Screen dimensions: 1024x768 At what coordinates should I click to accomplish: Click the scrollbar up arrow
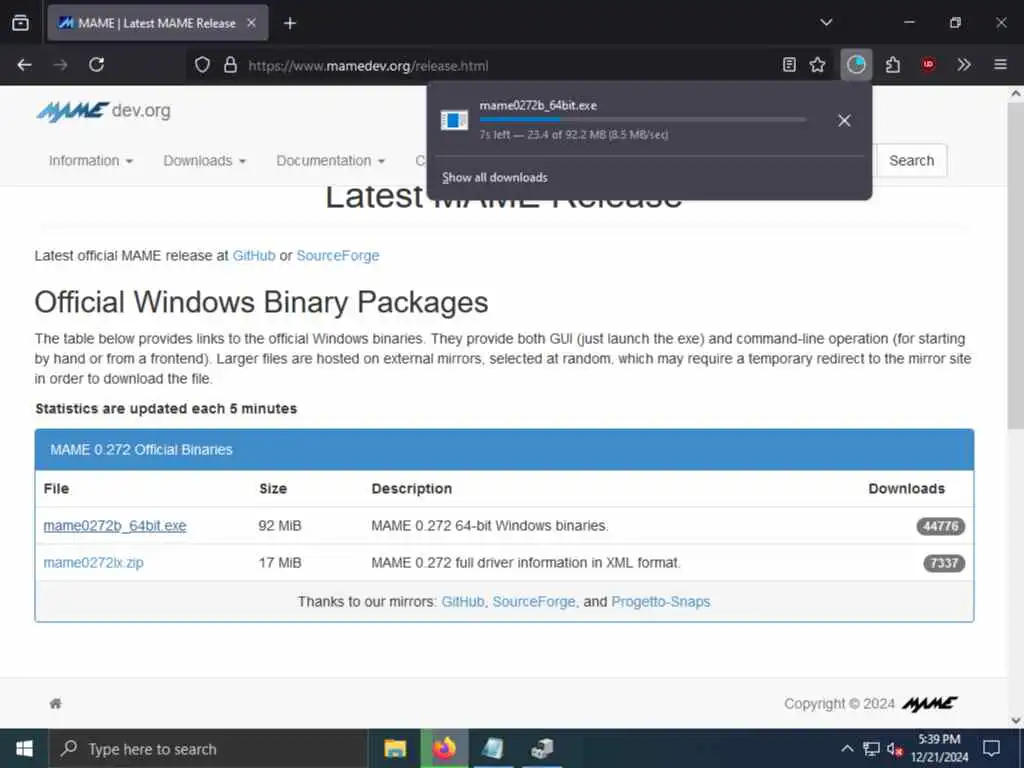coord(1016,93)
